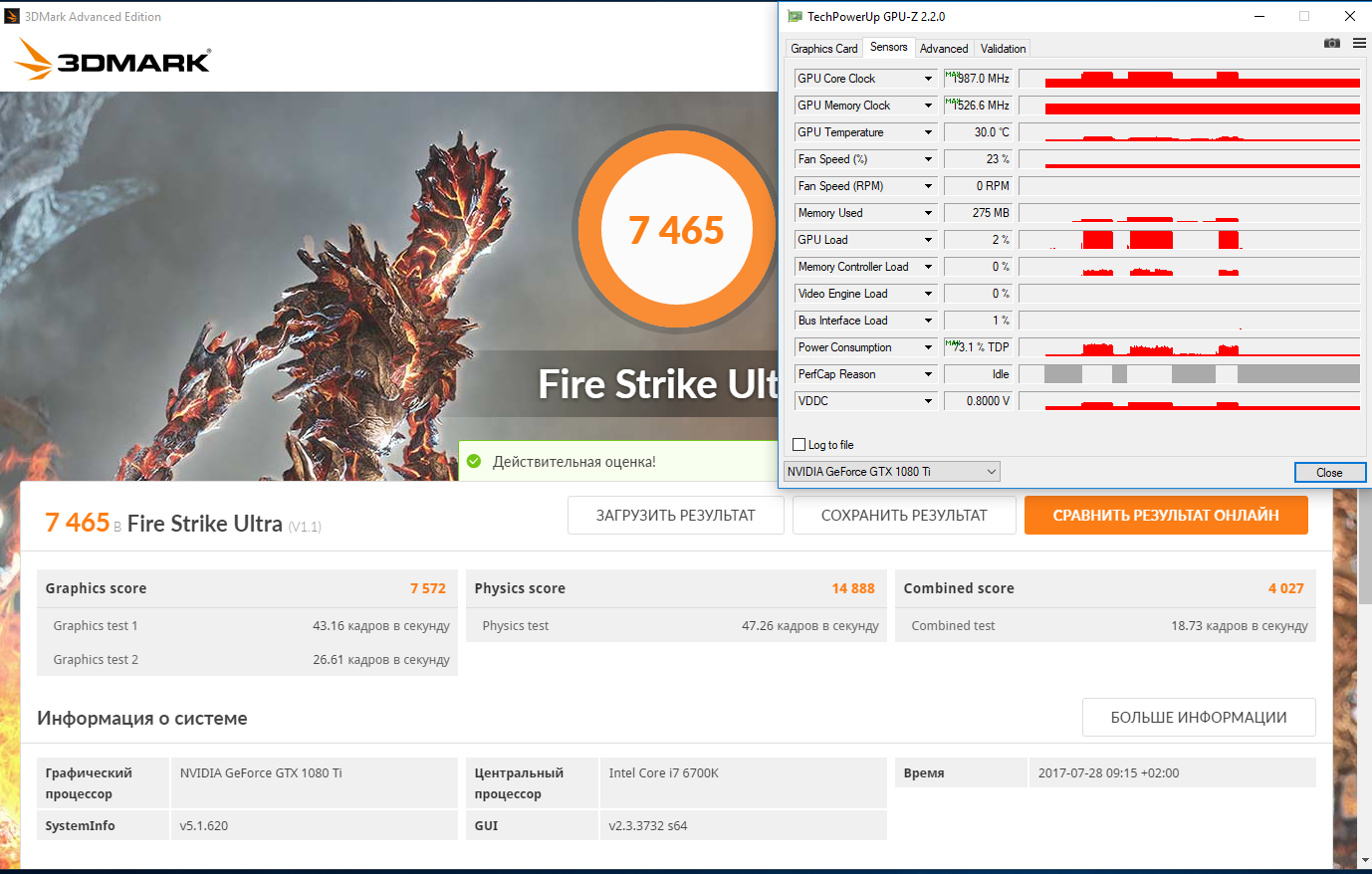1372x874 pixels.
Task: Click the СОХРАНИТЬ РЕЗУЛЬТАТ button
Action: [904, 516]
